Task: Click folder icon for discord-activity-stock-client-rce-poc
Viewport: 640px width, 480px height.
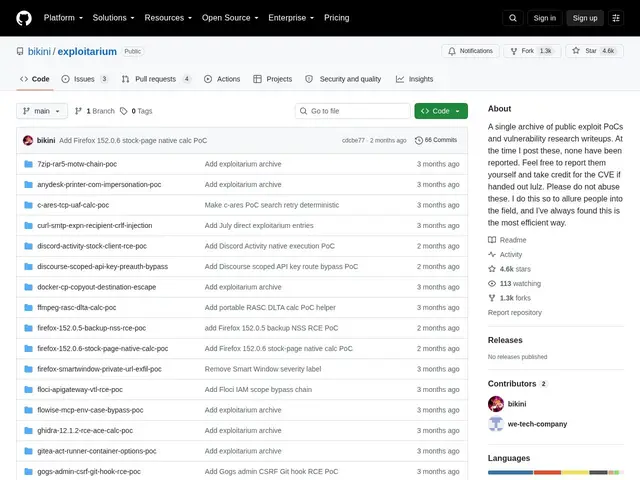Action: coord(28,246)
